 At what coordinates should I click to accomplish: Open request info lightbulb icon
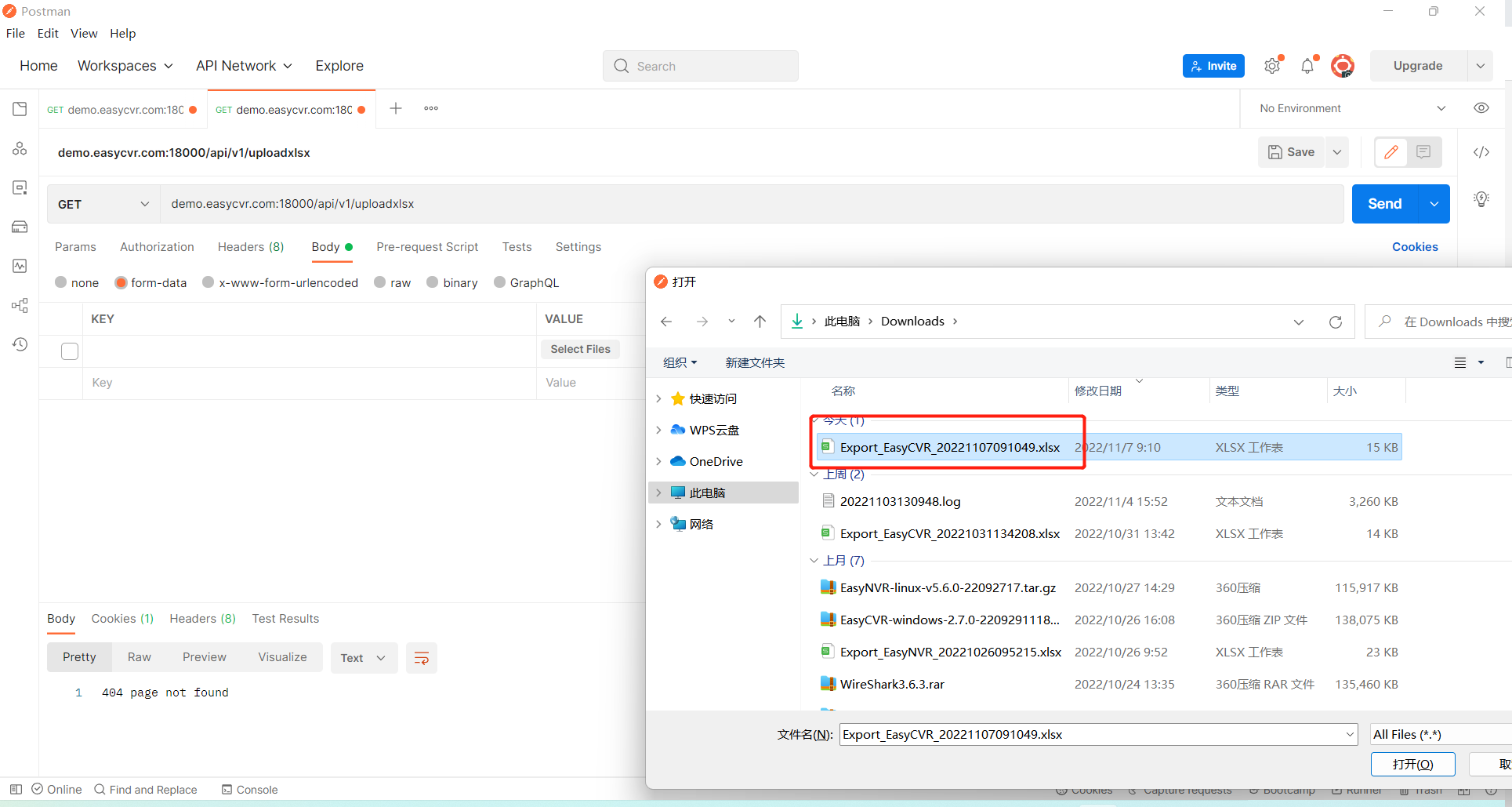(1481, 199)
